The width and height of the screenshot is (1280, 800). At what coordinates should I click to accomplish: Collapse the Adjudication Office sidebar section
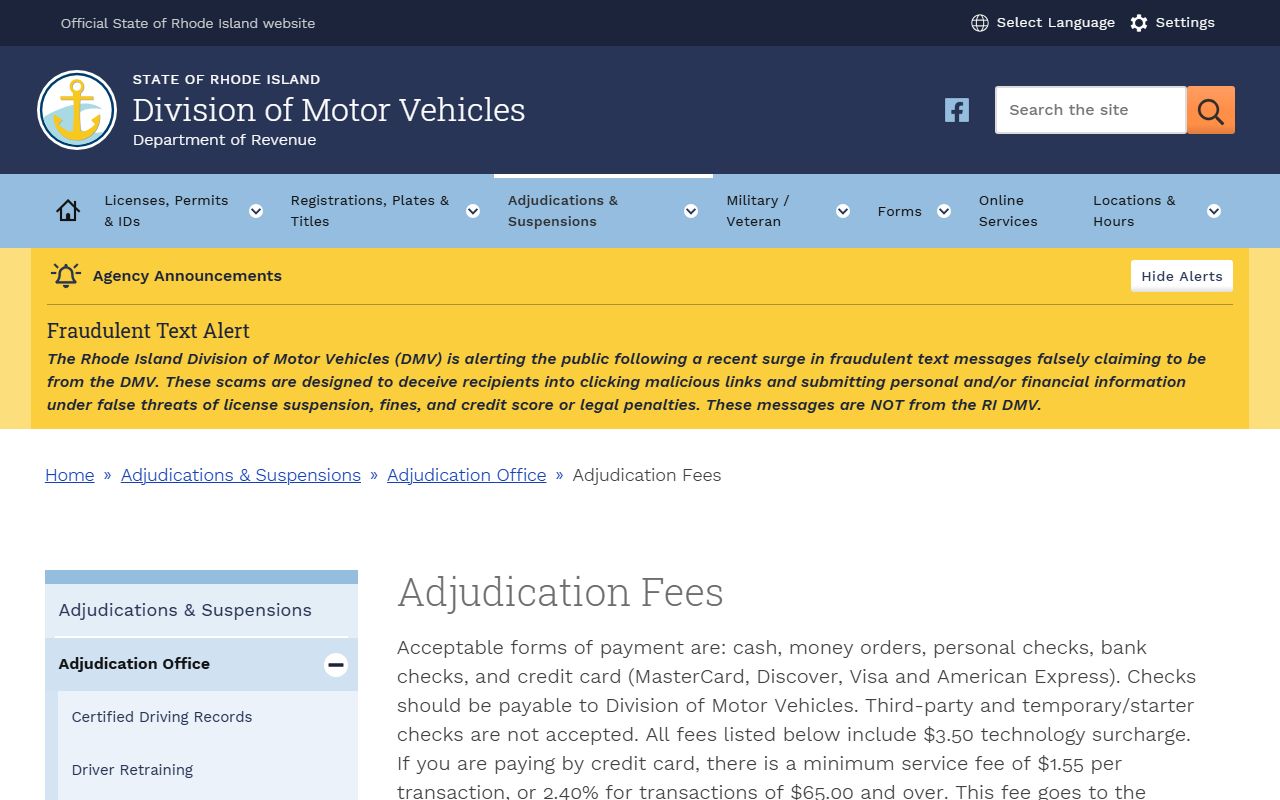(x=336, y=664)
